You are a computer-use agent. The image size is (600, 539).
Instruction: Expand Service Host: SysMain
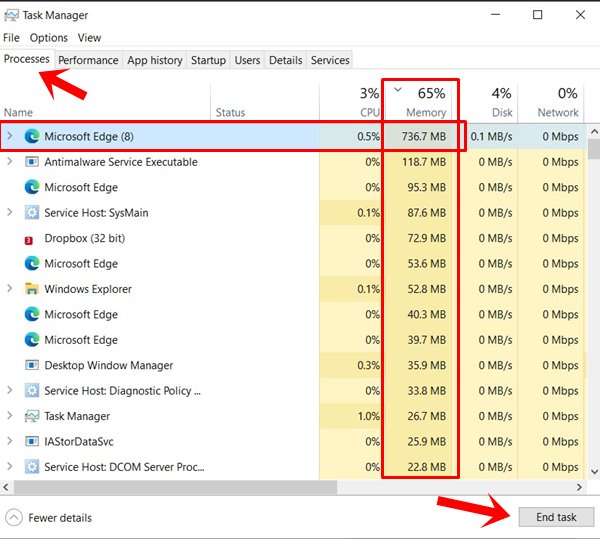coord(10,213)
